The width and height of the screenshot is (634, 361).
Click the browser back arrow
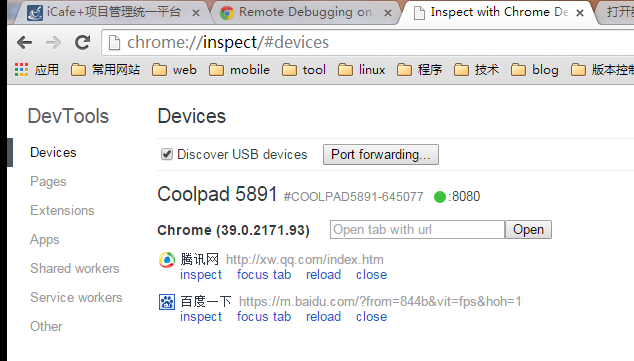pyautogui.click(x=25, y=42)
